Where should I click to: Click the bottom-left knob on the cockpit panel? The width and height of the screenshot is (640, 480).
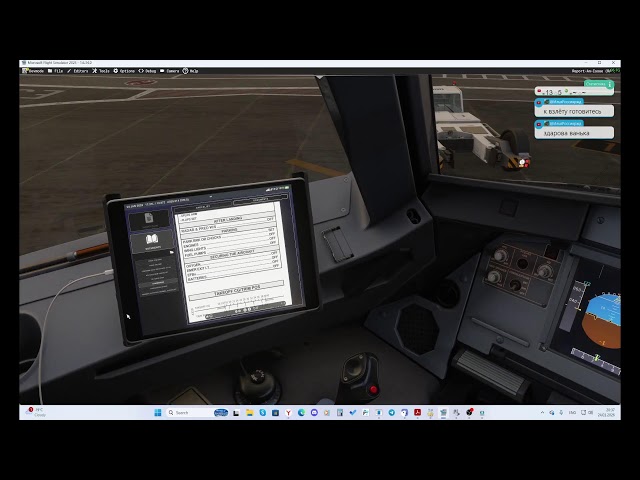[x=494, y=277]
